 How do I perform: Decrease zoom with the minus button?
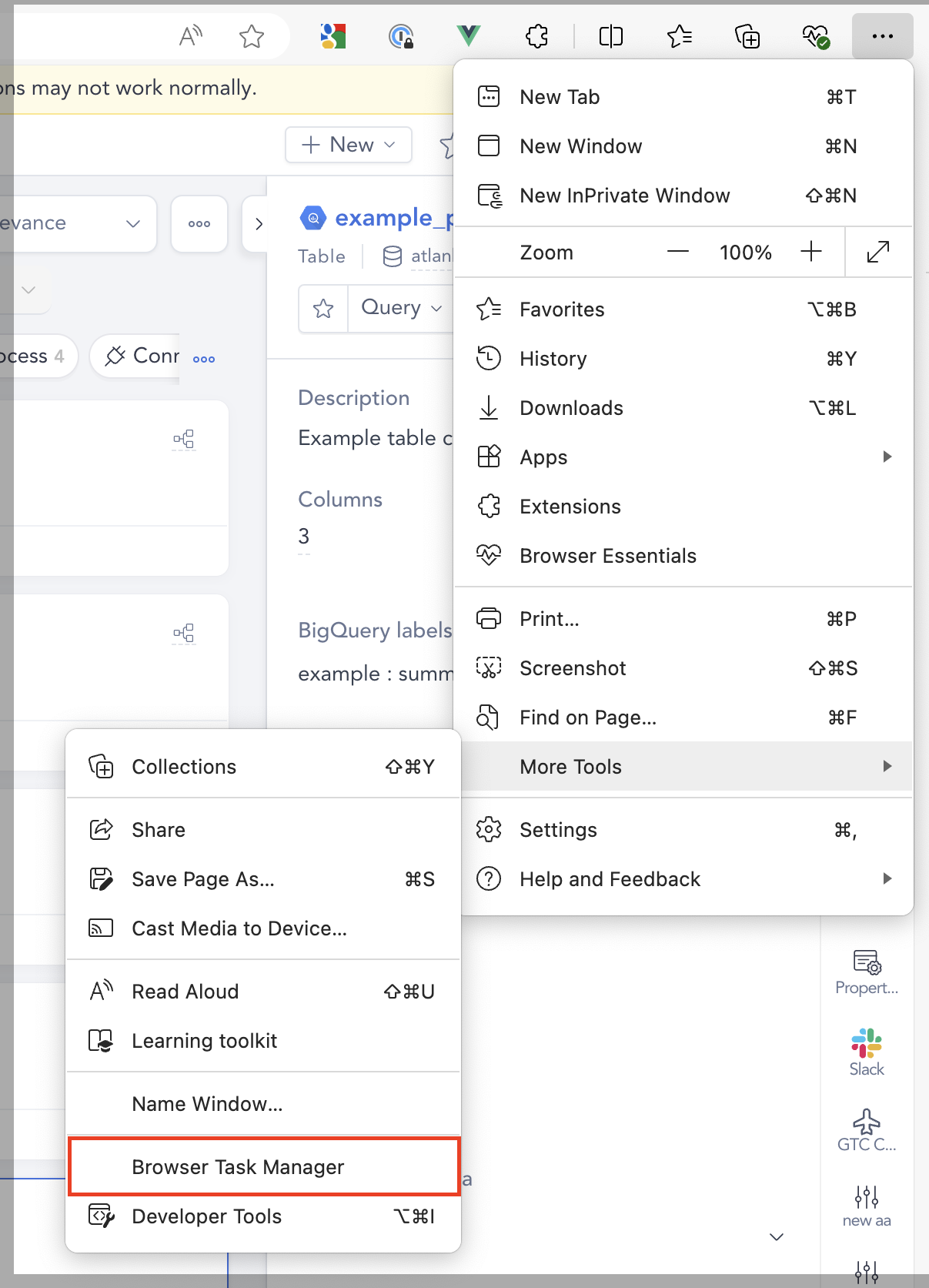(x=678, y=252)
